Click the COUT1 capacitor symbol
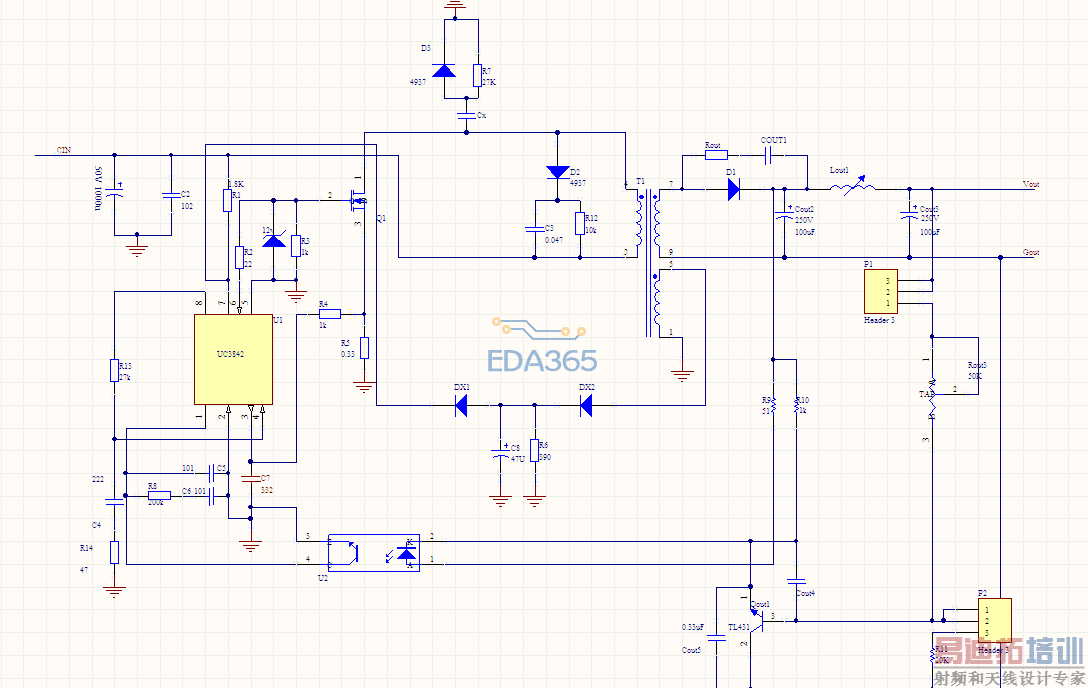 769,155
